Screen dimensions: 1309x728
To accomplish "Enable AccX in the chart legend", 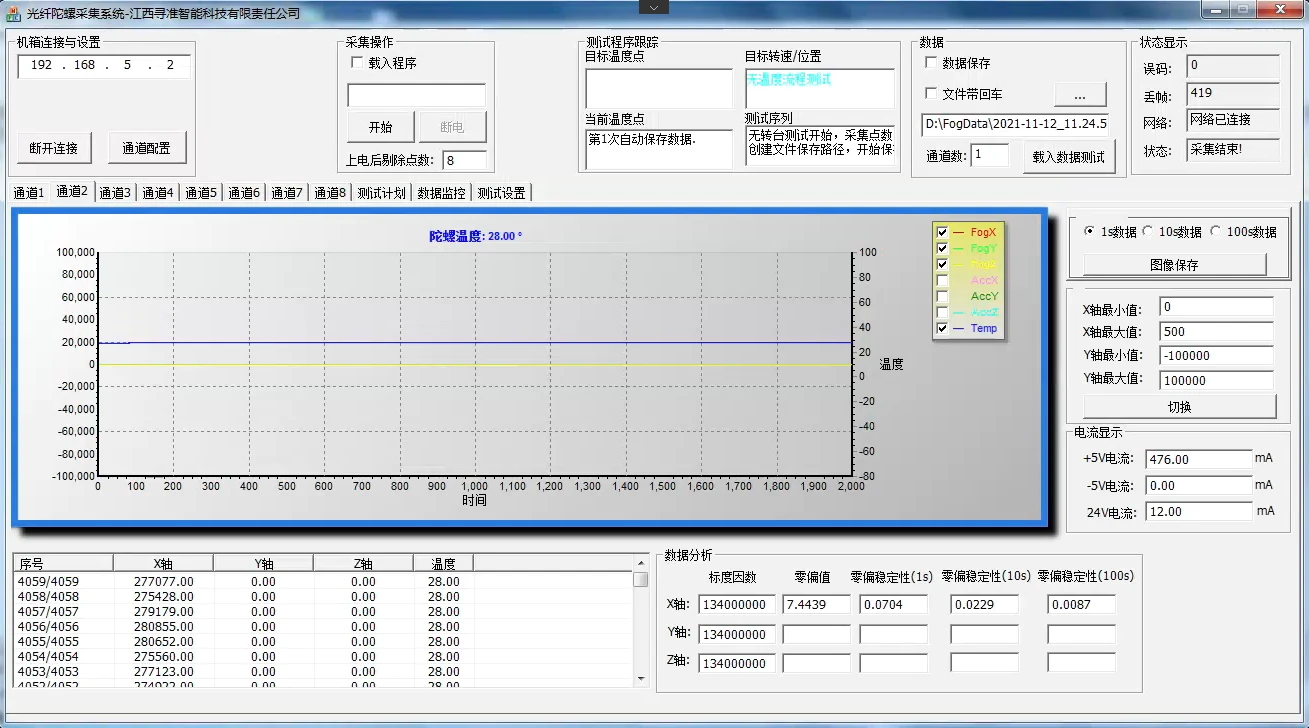I will 942,280.
